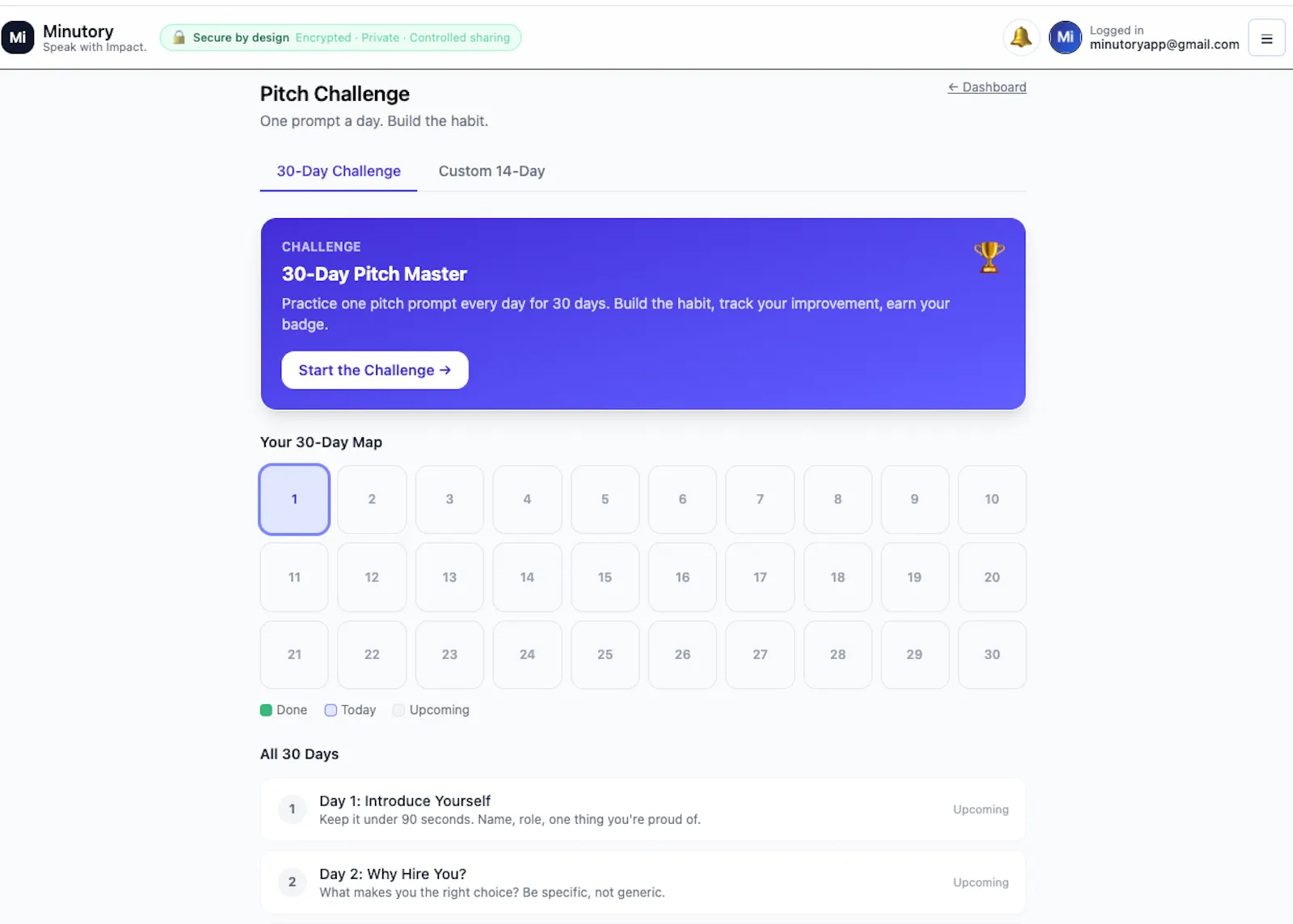Open the hamburger menu button
This screenshot has height=924, width=1293.
1266,38
